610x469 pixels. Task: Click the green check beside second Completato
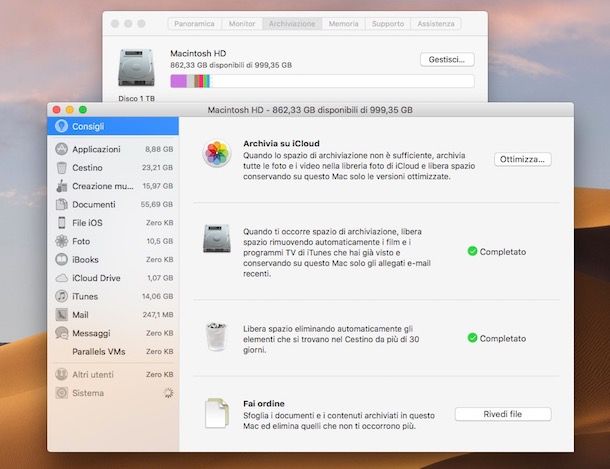coord(472,338)
